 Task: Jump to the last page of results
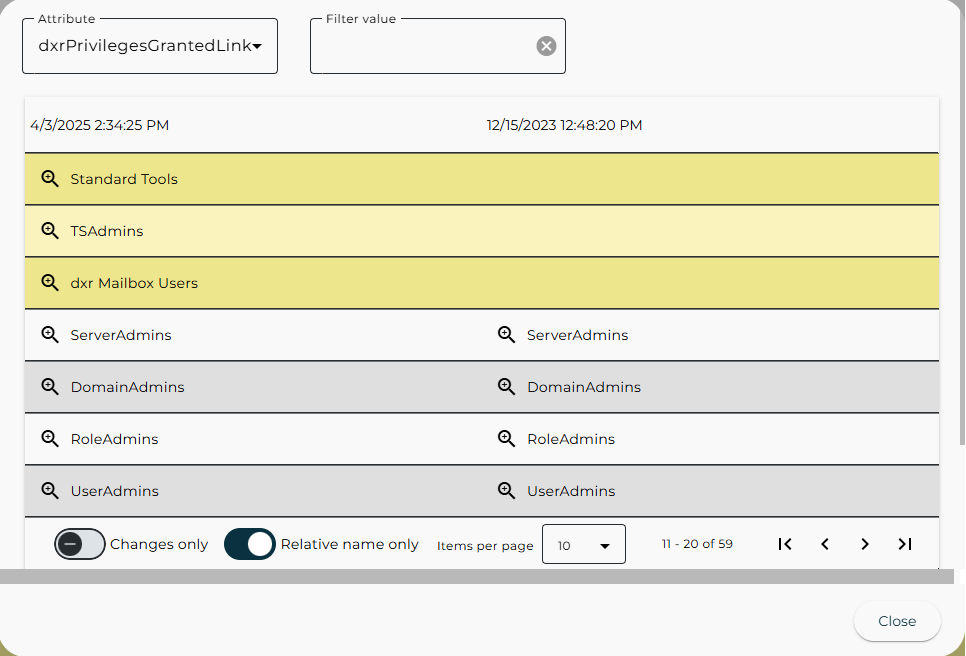click(904, 543)
